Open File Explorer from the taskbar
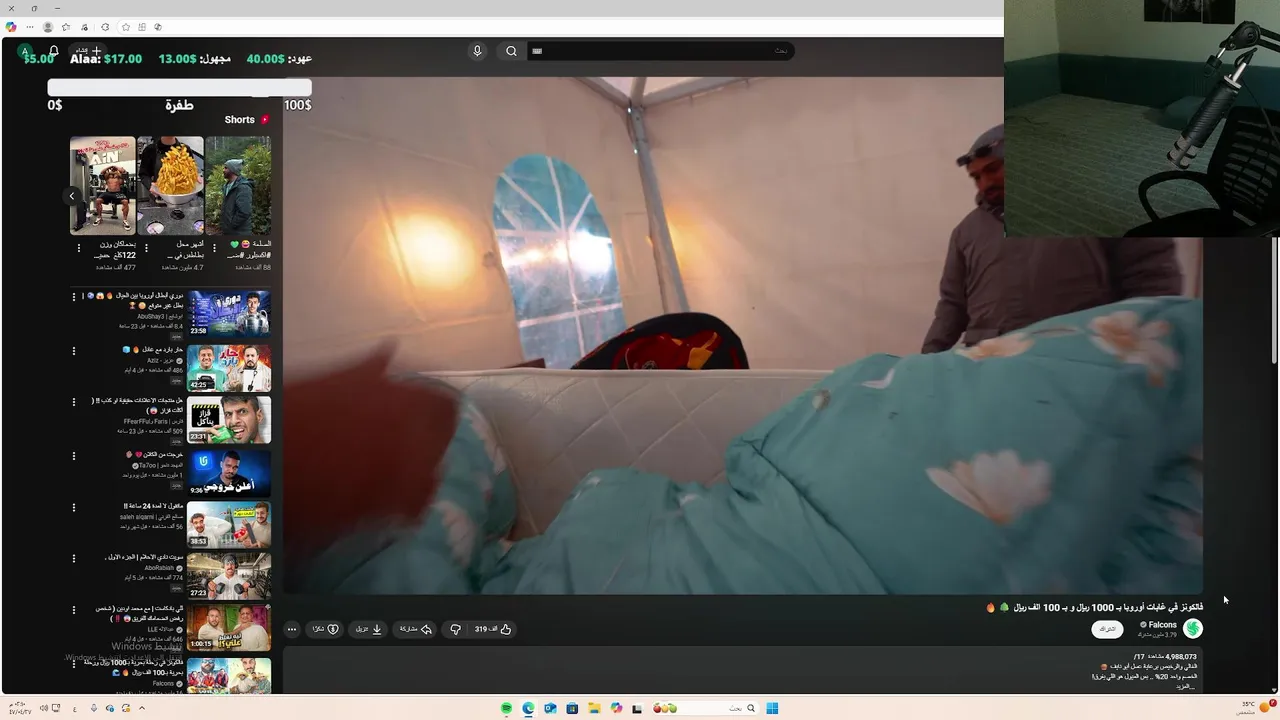This screenshot has width=1280, height=720. tap(594, 708)
